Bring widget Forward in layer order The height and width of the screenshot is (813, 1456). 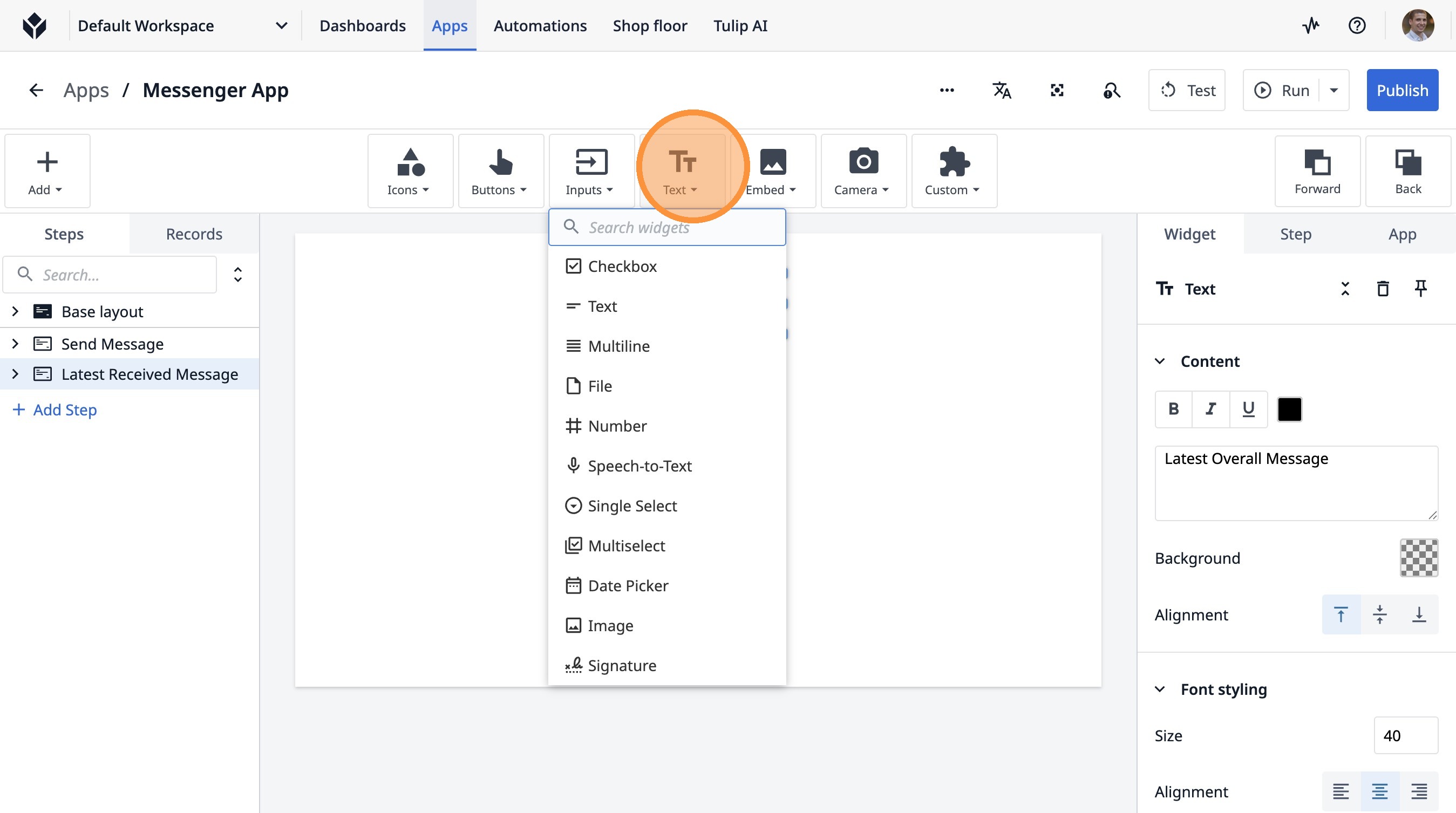[1317, 170]
